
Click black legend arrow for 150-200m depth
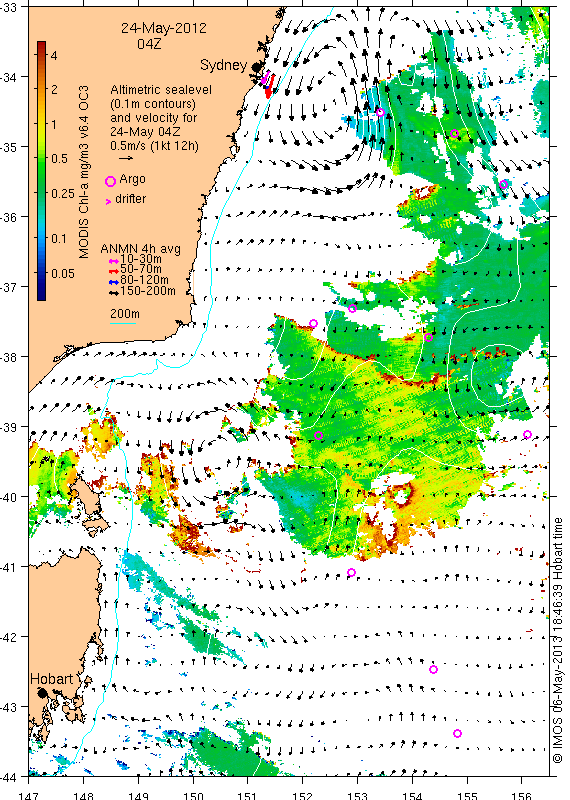point(114,293)
